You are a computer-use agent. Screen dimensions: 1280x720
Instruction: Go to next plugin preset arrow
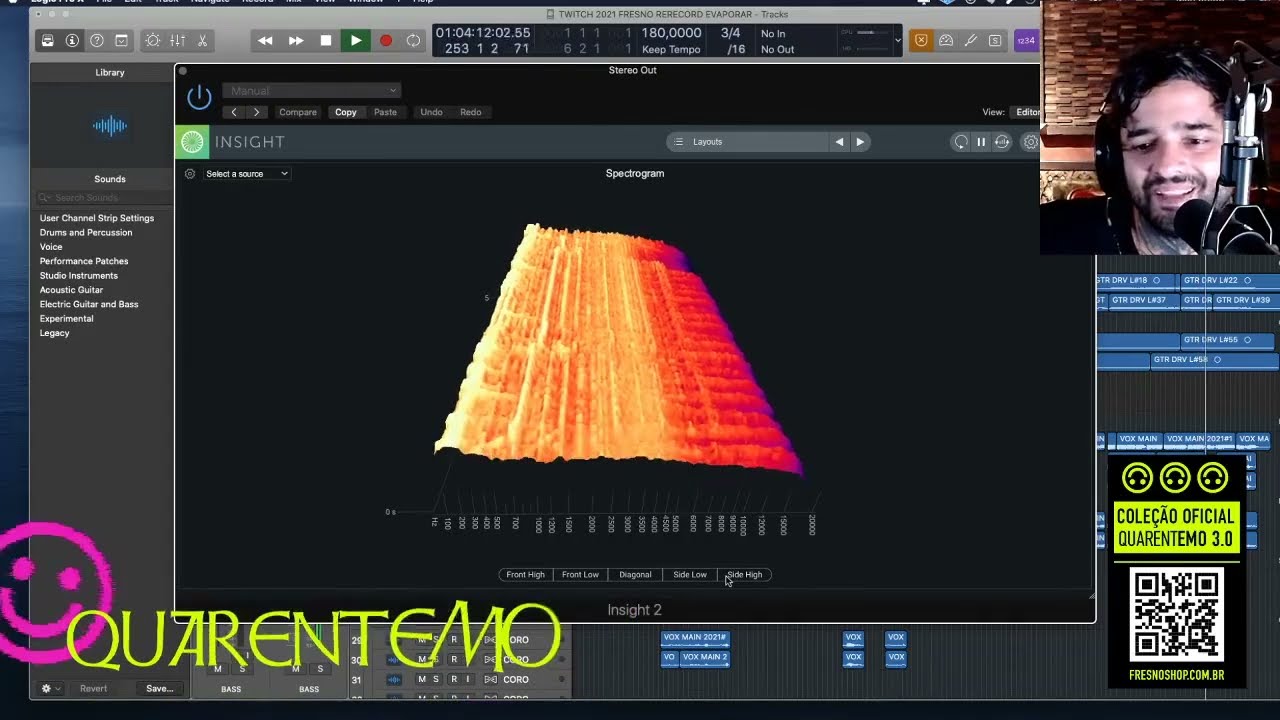[256, 112]
